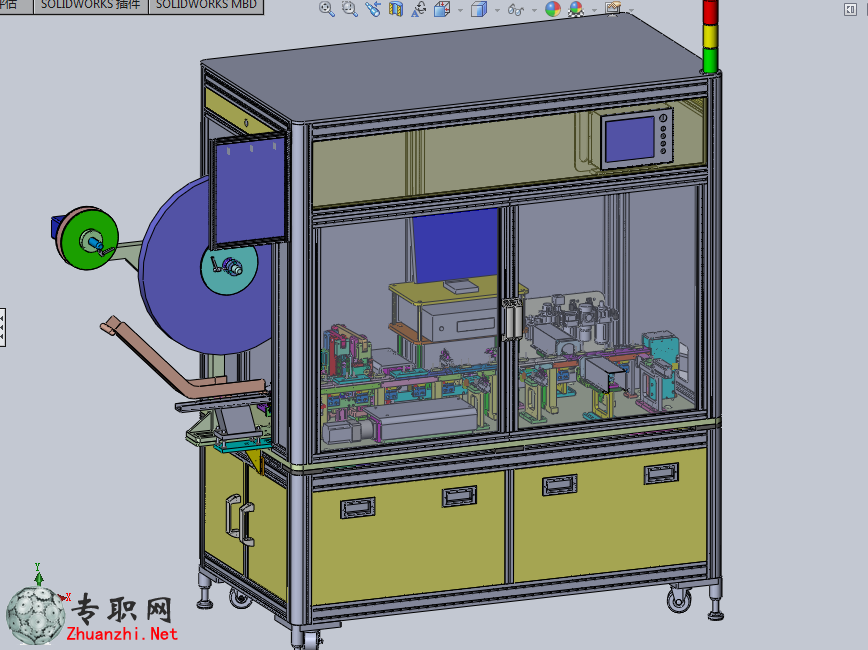Image resolution: width=868 pixels, height=650 pixels.
Task: Click the Zoom to Fit icon
Action: (327, 9)
